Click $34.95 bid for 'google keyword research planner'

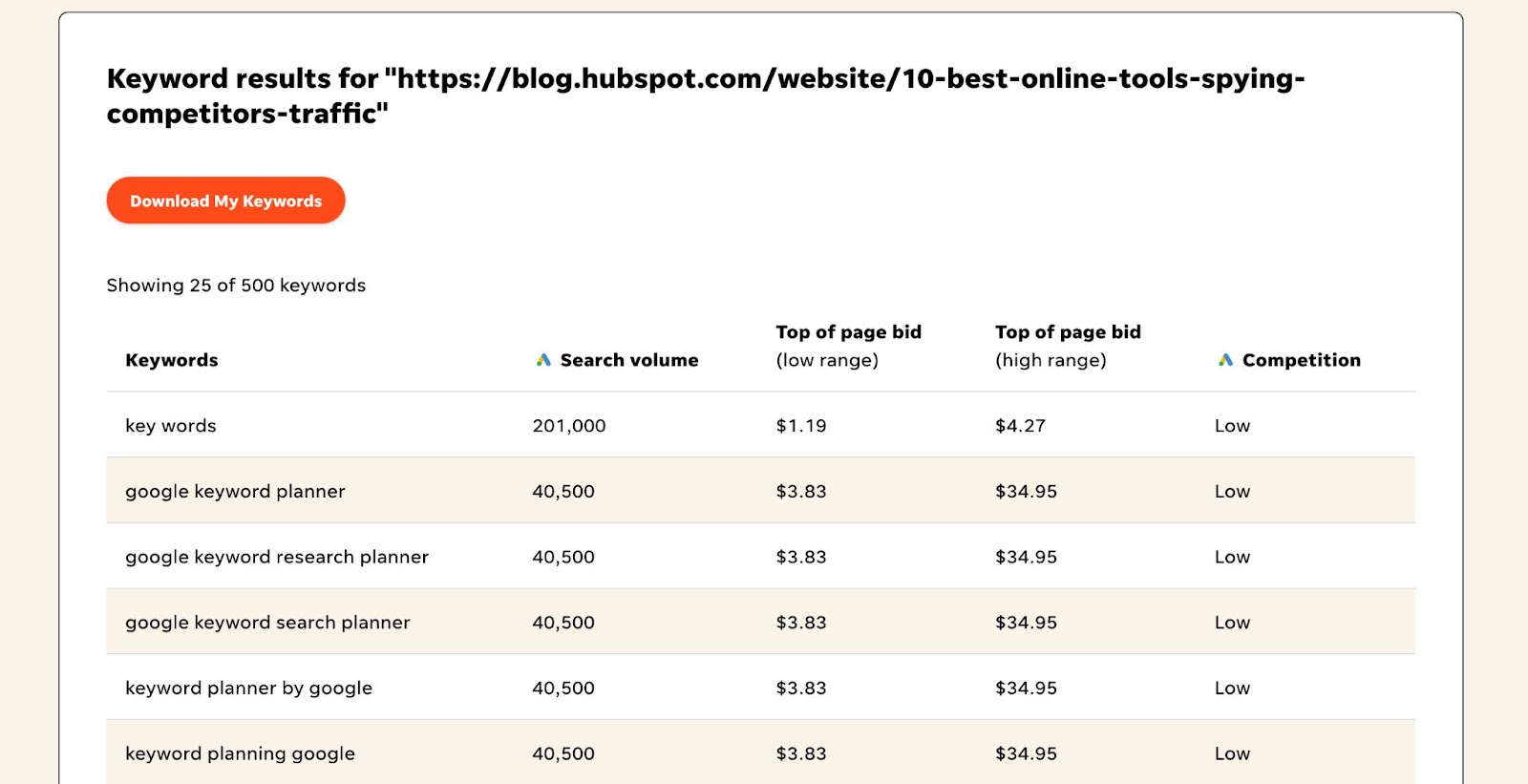pos(1027,557)
